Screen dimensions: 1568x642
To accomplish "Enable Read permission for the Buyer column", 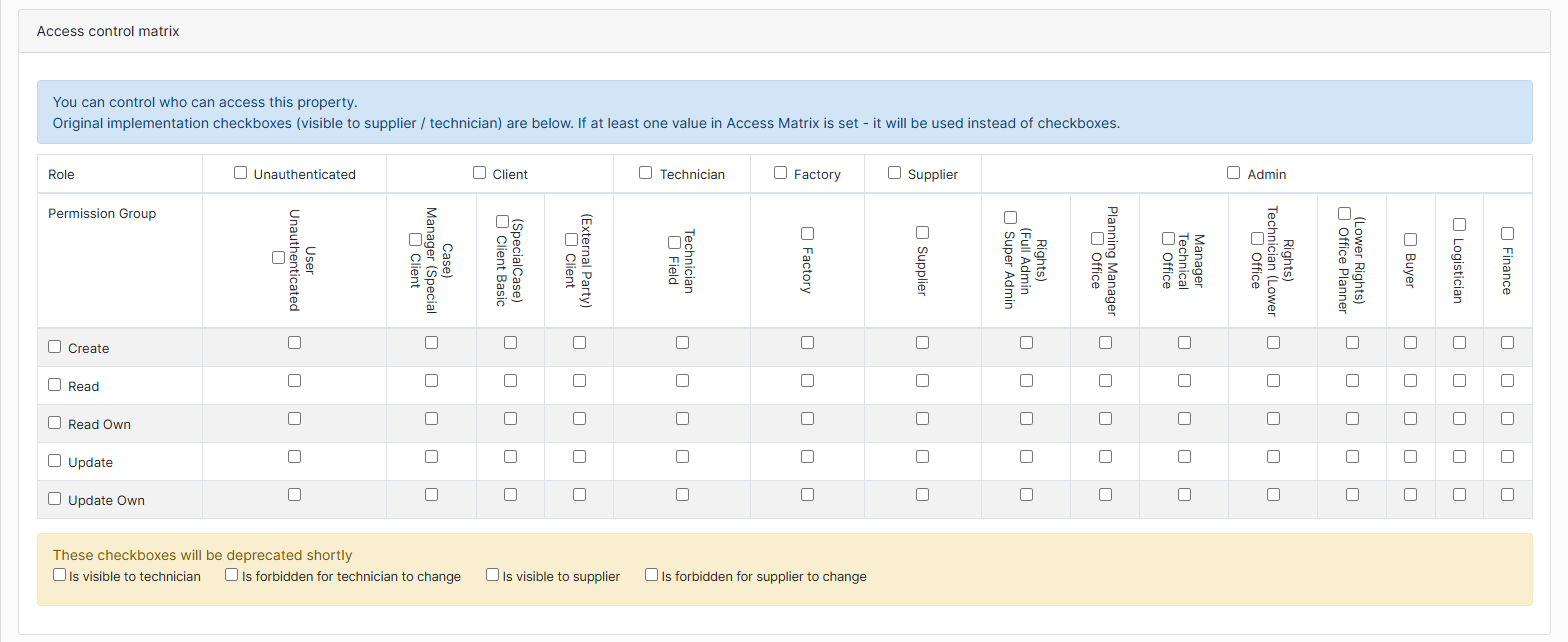I will pos(1410,380).
